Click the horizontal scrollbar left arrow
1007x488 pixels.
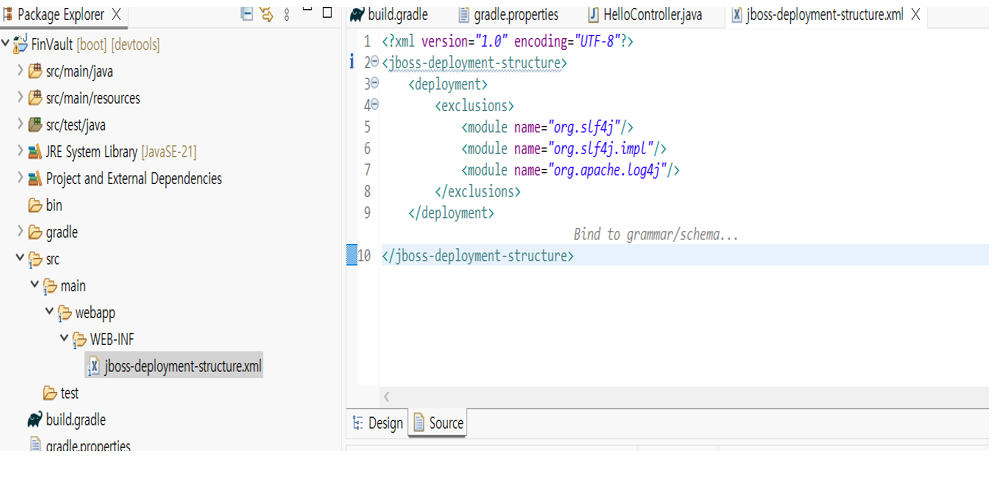[387, 397]
